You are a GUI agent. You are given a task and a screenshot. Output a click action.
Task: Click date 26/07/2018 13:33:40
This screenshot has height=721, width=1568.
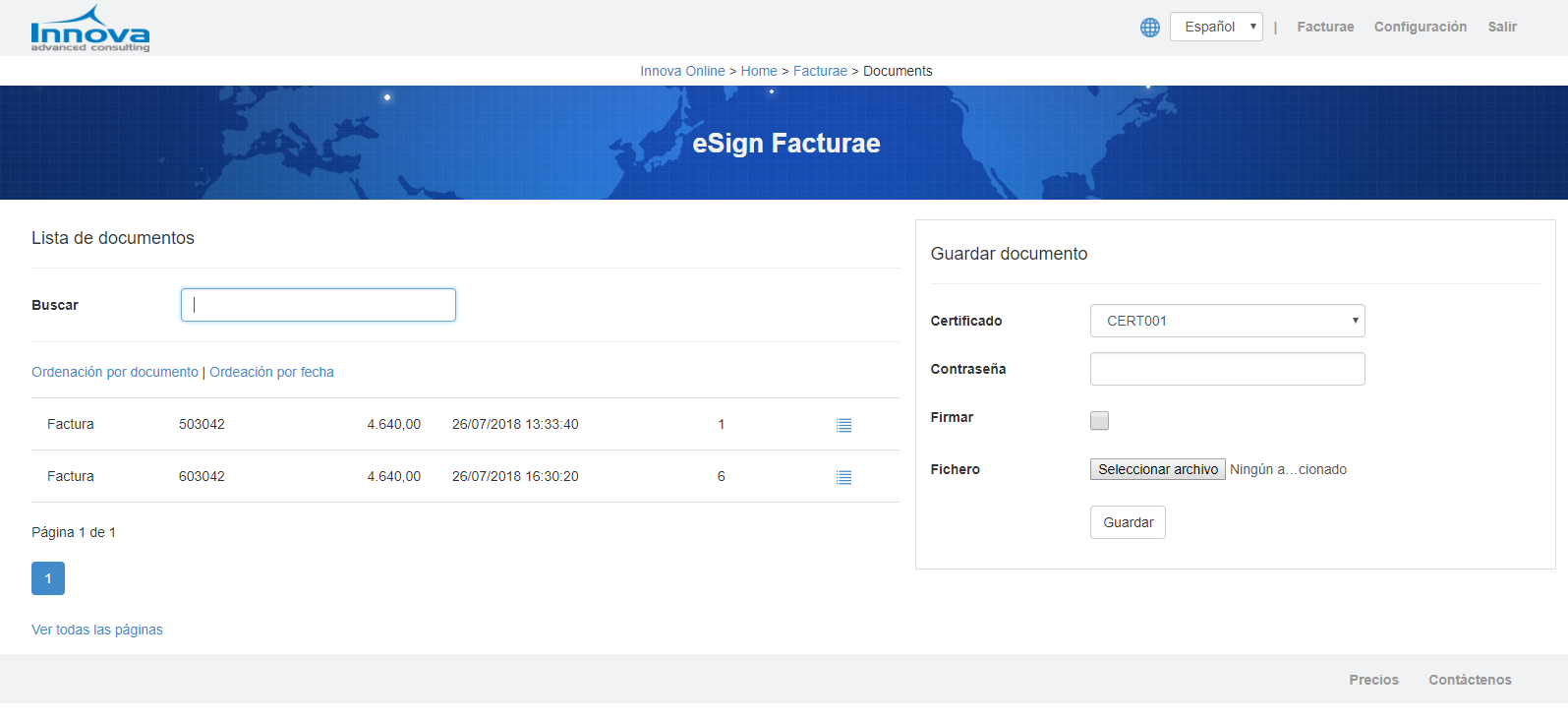click(x=515, y=424)
